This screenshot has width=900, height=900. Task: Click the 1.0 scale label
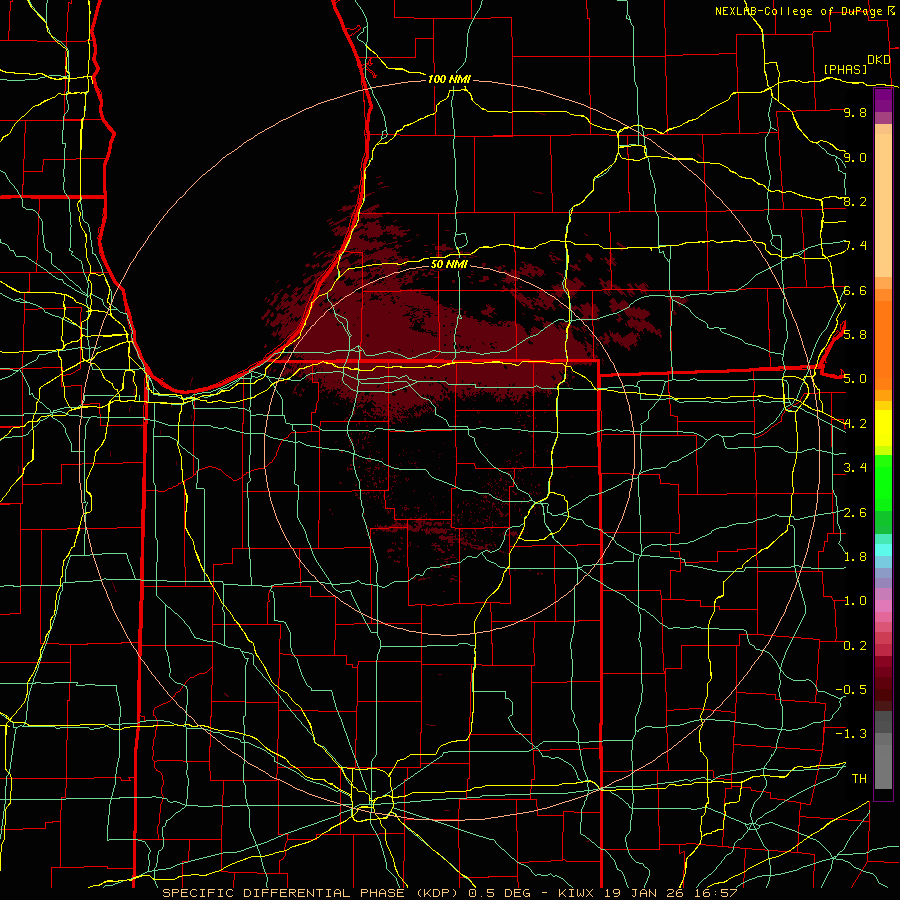tap(855, 600)
